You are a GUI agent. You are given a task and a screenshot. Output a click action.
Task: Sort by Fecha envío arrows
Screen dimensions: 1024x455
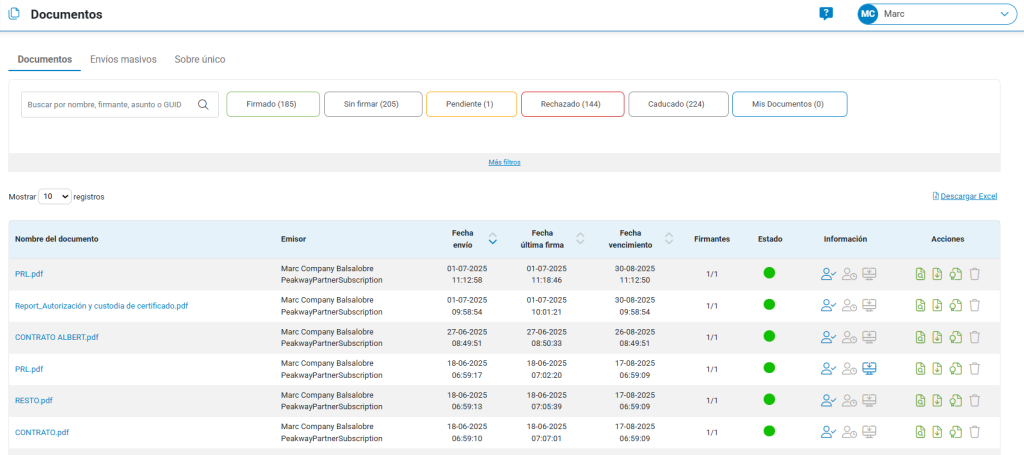point(493,239)
